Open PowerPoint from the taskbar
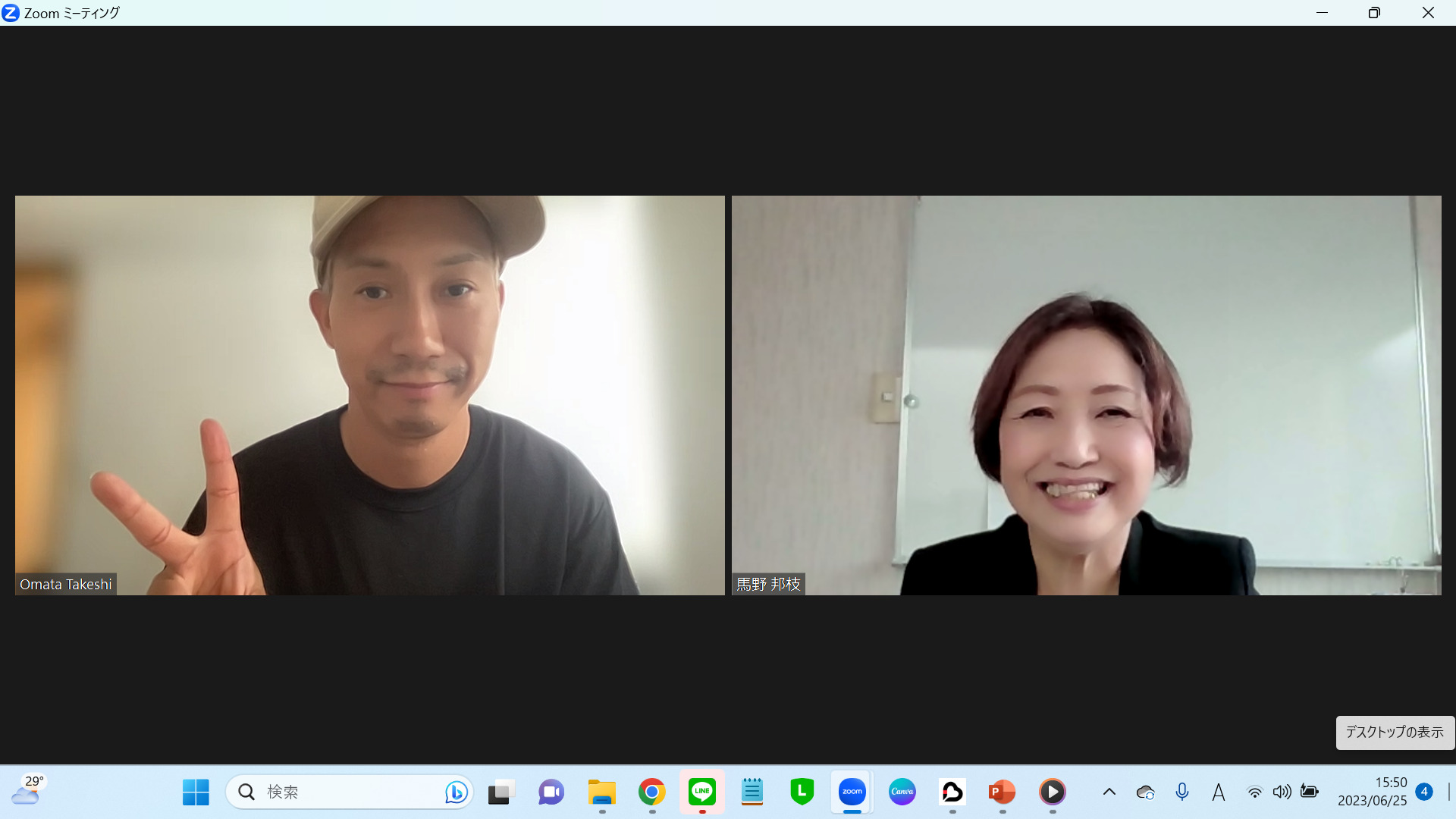The image size is (1456, 819). pyautogui.click(x=1002, y=792)
